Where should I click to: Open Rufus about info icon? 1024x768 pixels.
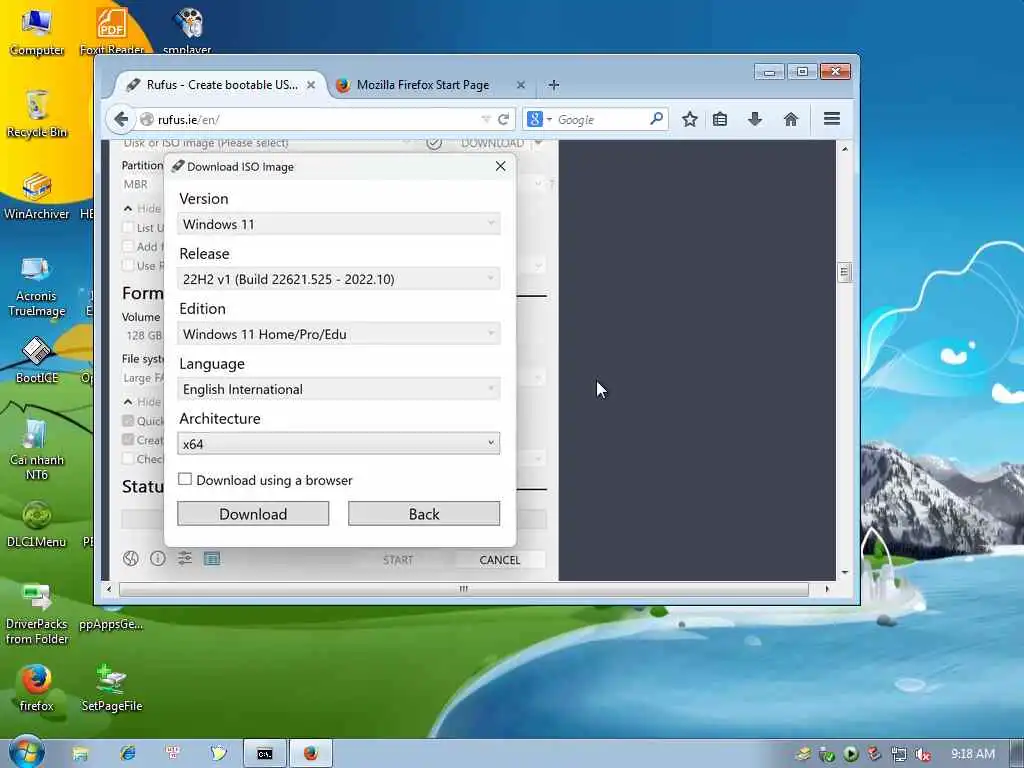pyautogui.click(x=158, y=558)
